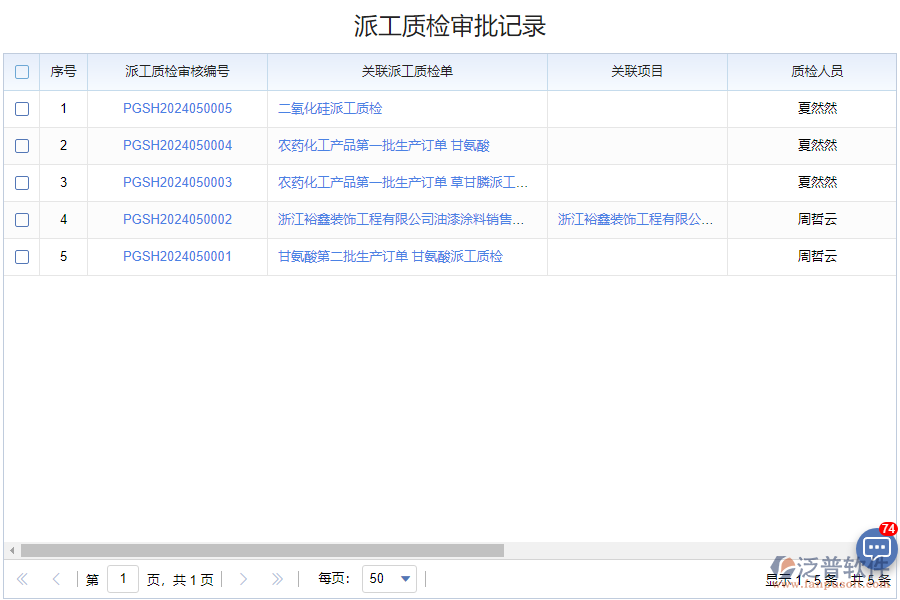Image resolution: width=900 pixels, height=600 pixels.
Task: Click the horizontal scrollbar thumb
Action: tap(260, 548)
